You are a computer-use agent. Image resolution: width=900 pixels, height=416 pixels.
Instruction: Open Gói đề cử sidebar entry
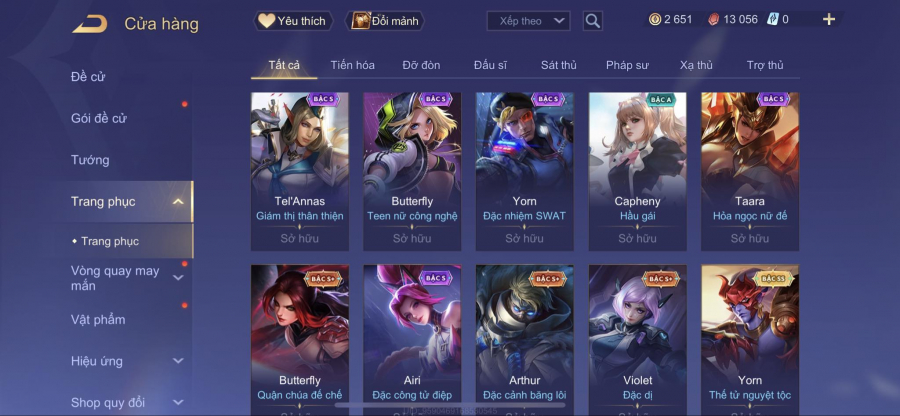coord(99,118)
